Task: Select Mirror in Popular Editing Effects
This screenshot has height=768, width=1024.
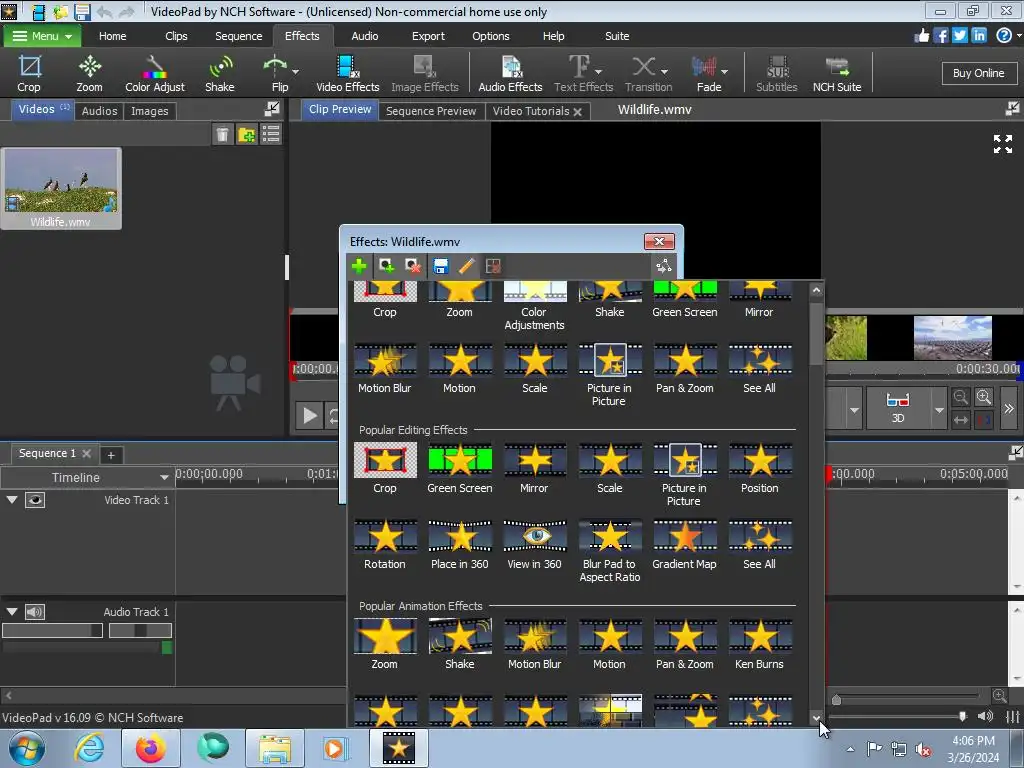Action: (x=534, y=468)
